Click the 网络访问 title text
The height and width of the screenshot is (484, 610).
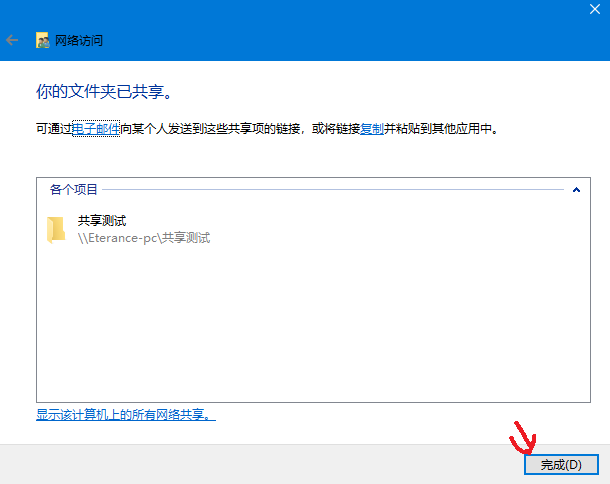coord(79,40)
